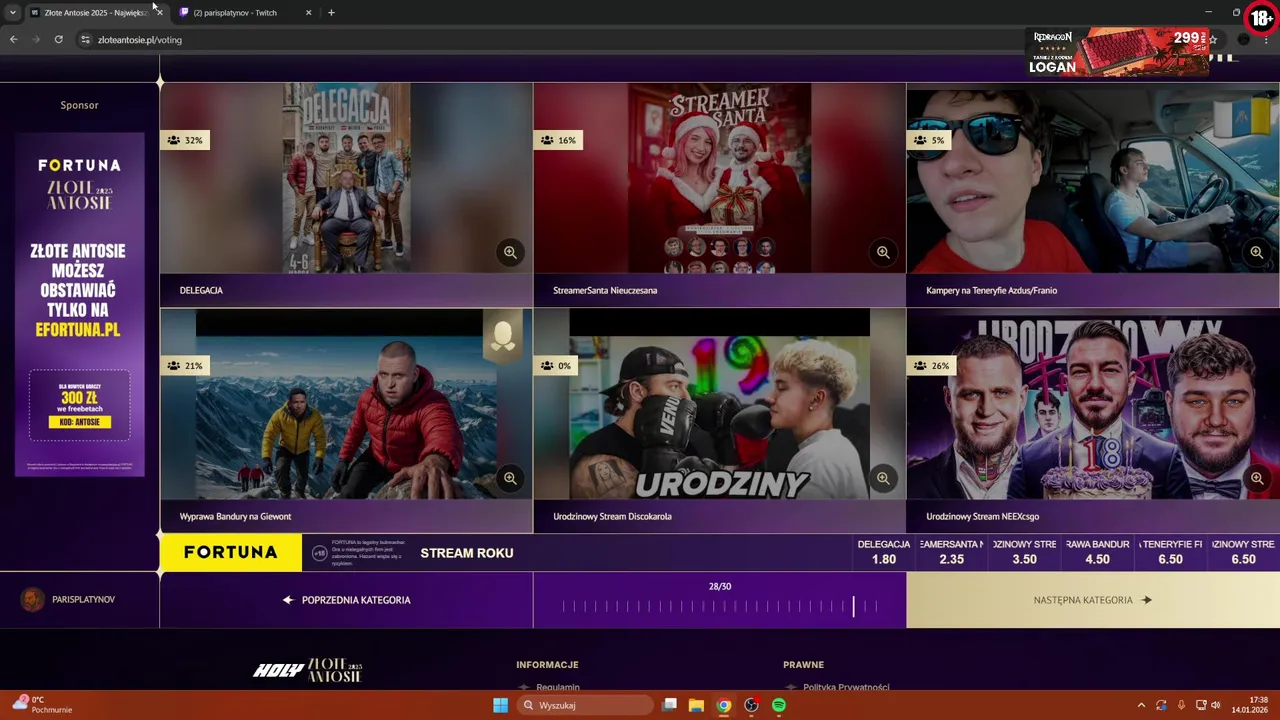Show hidden system tray icons
The width and height of the screenshot is (1280, 720).
1141,705
